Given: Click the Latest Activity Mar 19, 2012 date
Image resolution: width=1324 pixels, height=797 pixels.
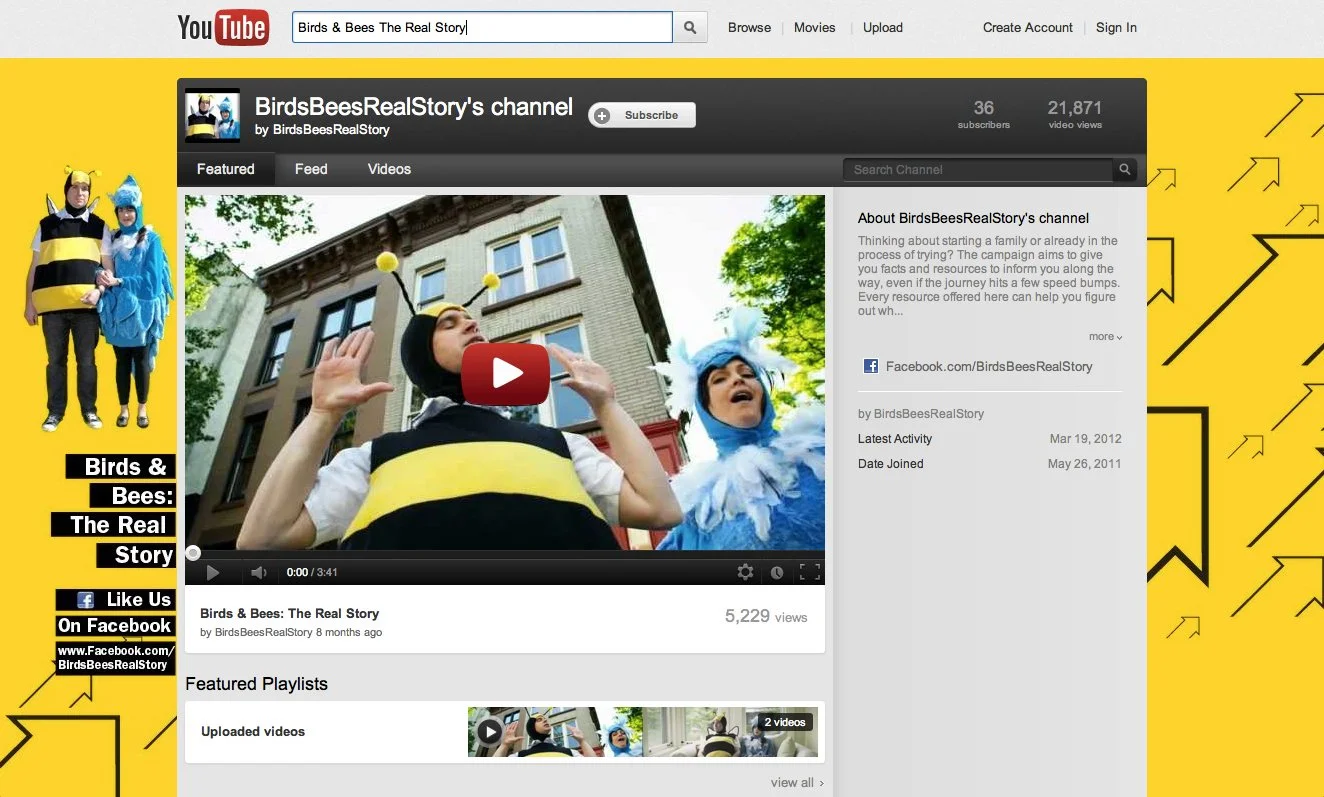Looking at the screenshot, I should [1085, 439].
